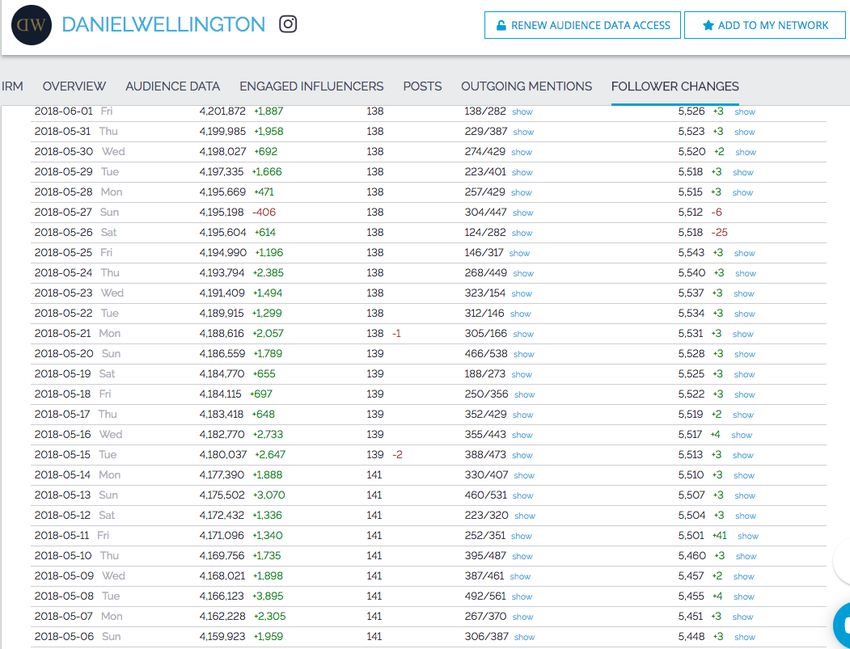Open show link next to 5,451
This screenshot has width=850, height=649.
[743, 617]
